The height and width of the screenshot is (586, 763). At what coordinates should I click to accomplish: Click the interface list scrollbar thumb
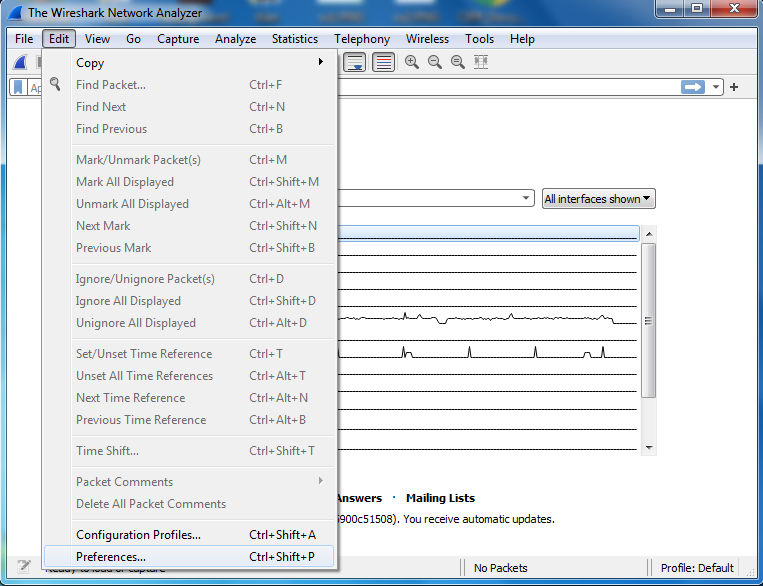click(649, 321)
